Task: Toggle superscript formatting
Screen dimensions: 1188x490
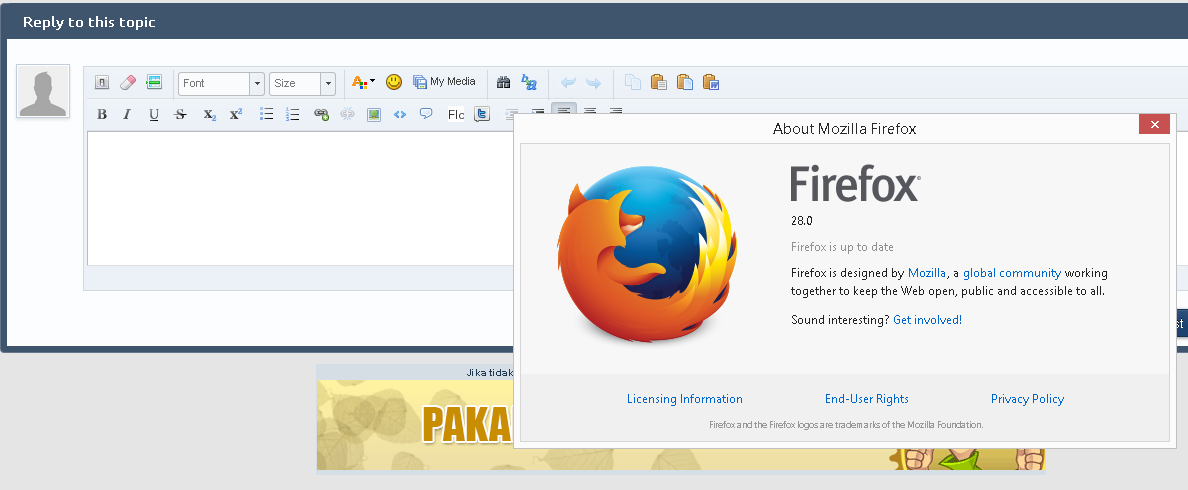Action: [x=236, y=114]
